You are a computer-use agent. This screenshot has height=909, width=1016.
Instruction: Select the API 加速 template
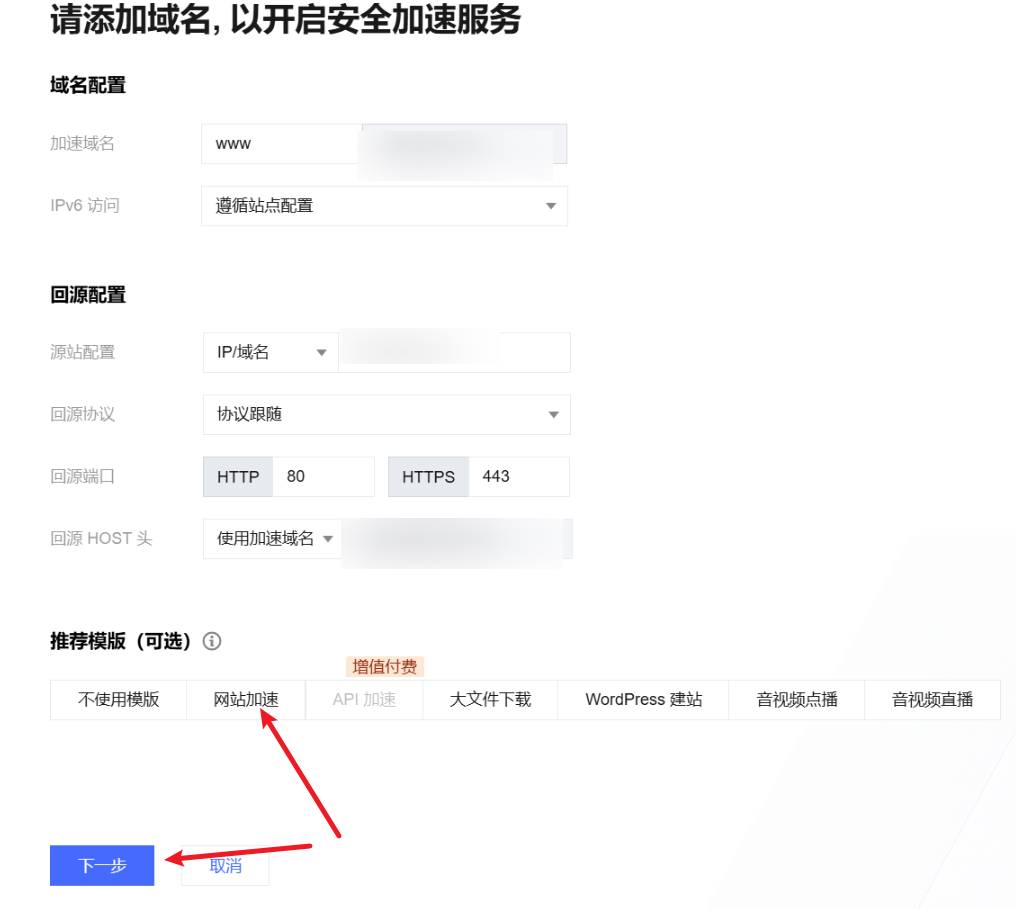point(364,700)
